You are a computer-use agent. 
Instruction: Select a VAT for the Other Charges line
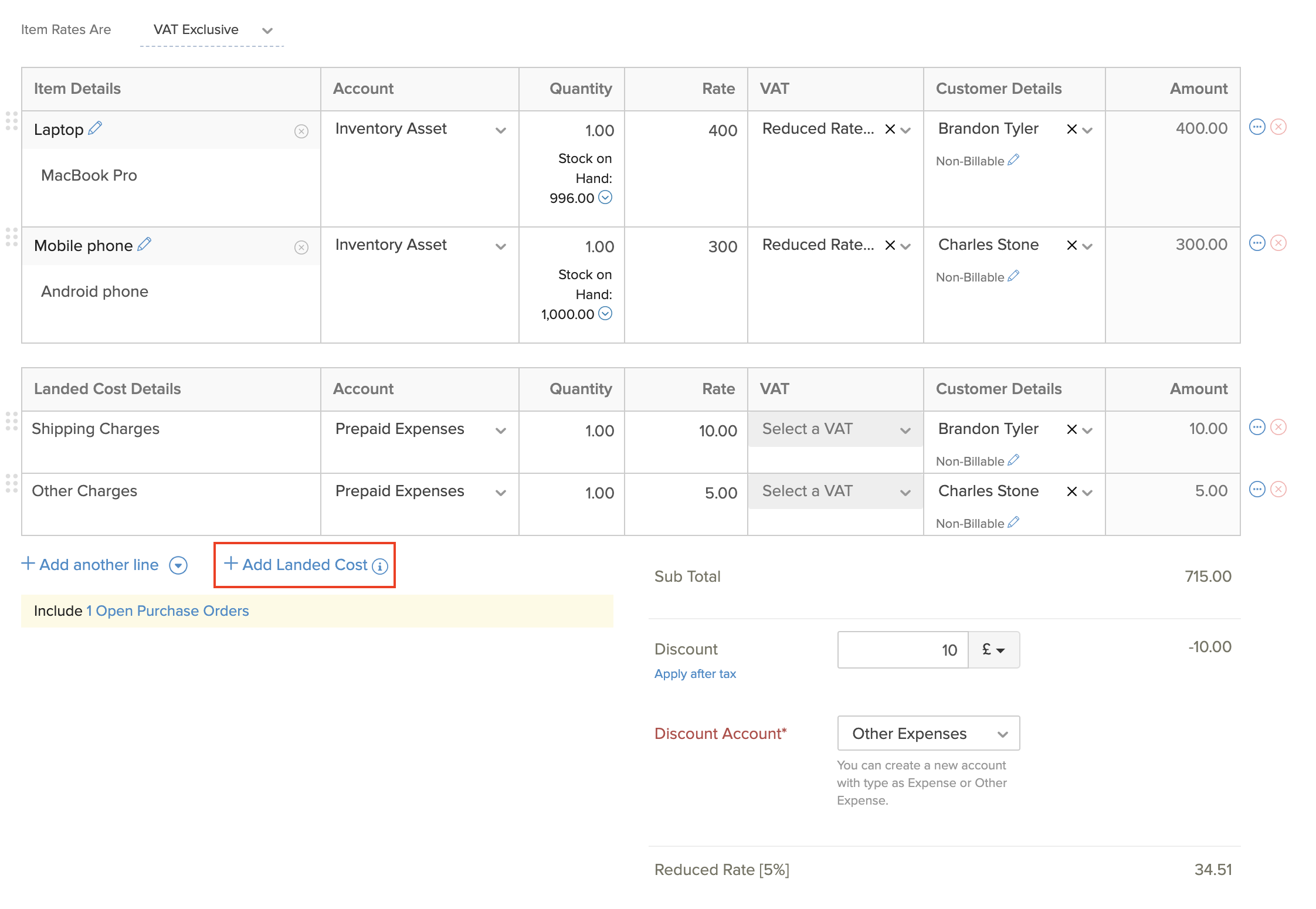coord(835,491)
